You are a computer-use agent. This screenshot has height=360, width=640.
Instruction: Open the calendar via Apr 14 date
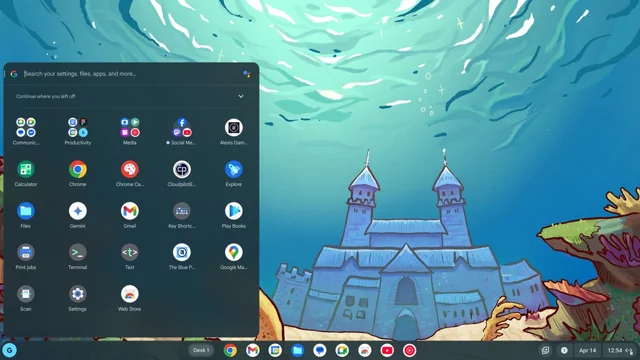pos(587,350)
